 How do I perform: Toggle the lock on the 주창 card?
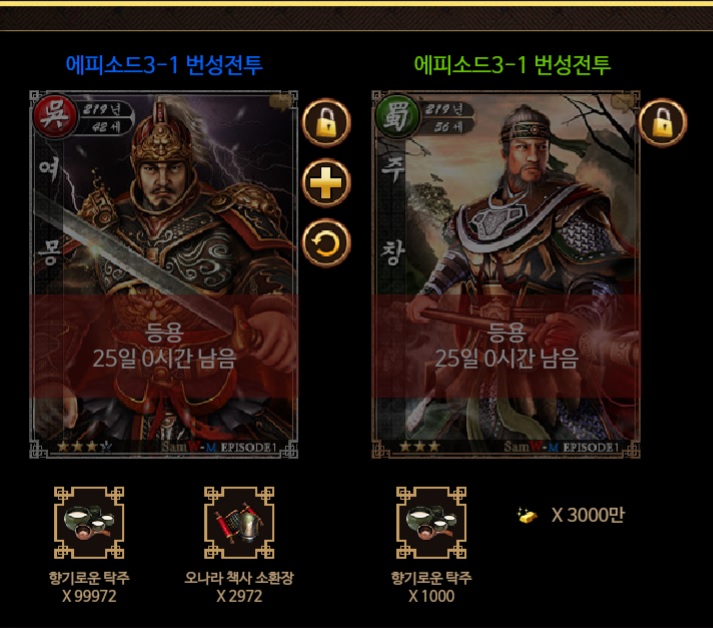[x=663, y=122]
